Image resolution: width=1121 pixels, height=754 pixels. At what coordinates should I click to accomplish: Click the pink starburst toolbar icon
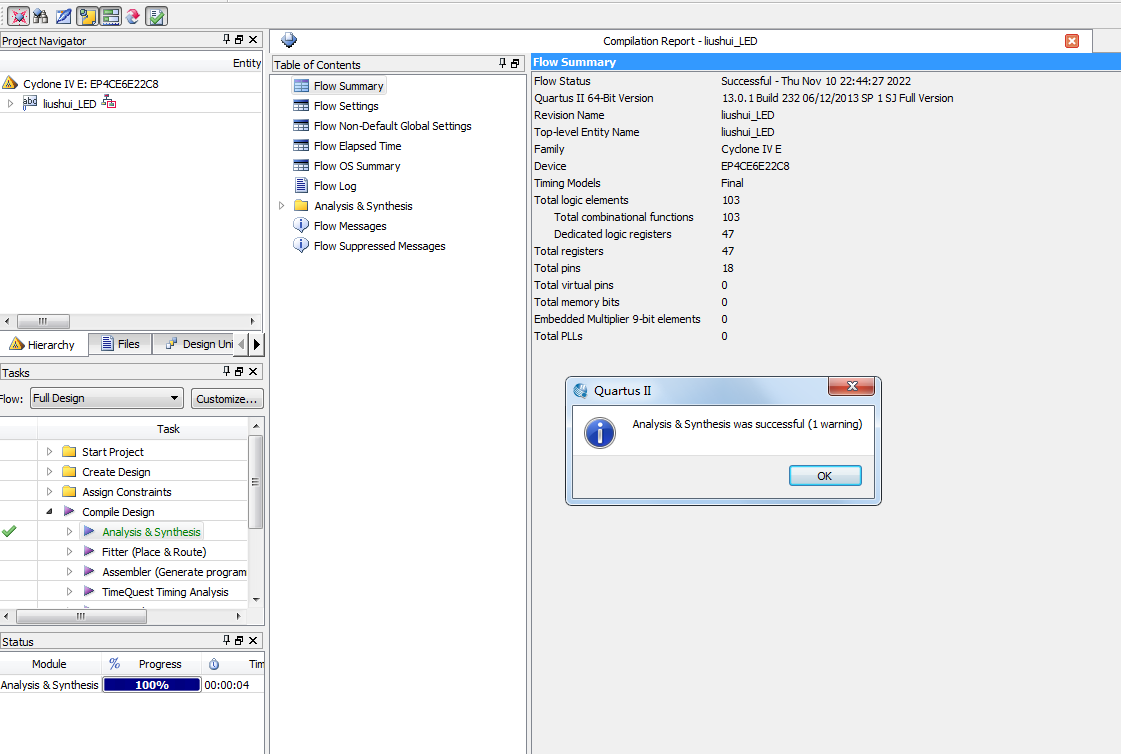click(19, 16)
